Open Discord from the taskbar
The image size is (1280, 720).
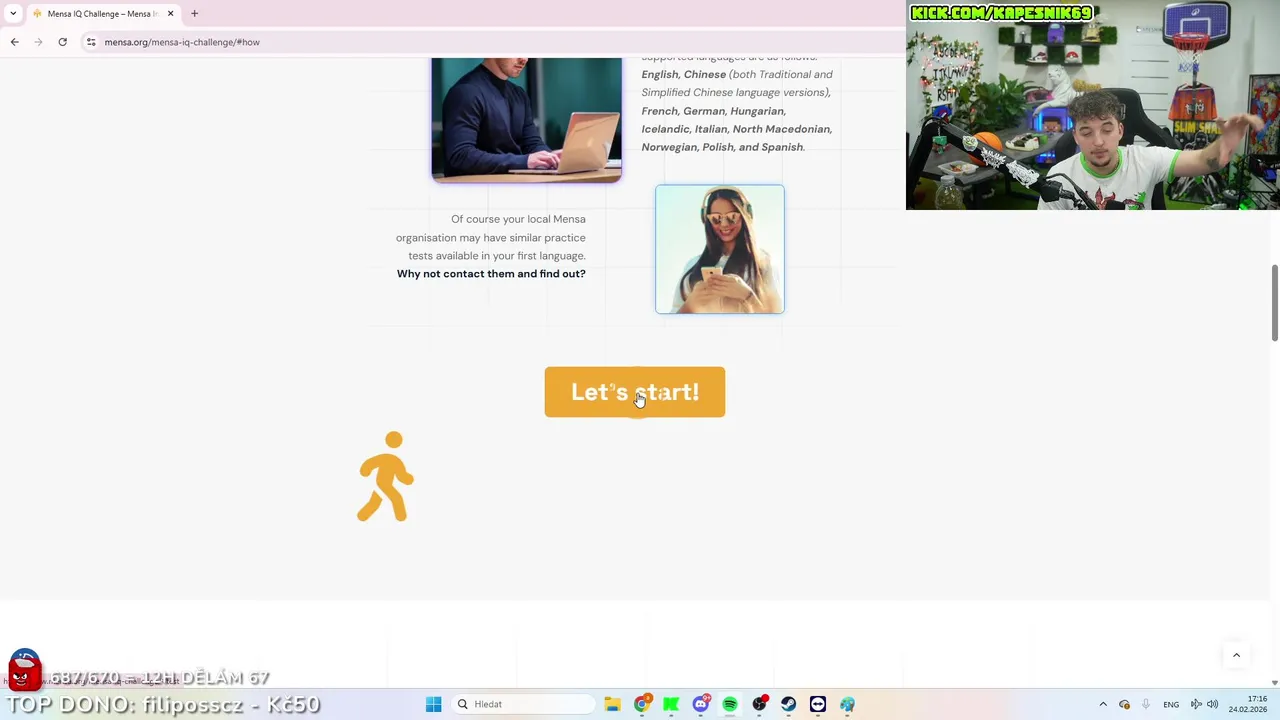[x=701, y=704]
